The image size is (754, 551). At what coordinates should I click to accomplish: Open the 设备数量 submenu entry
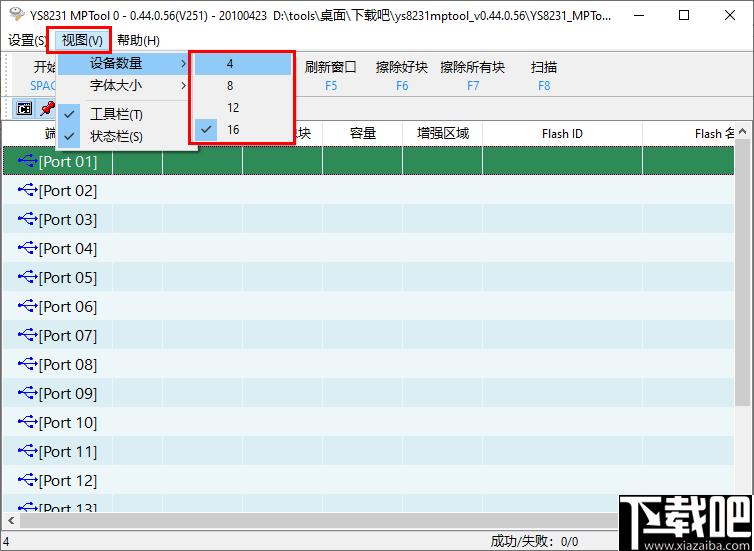point(123,63)
